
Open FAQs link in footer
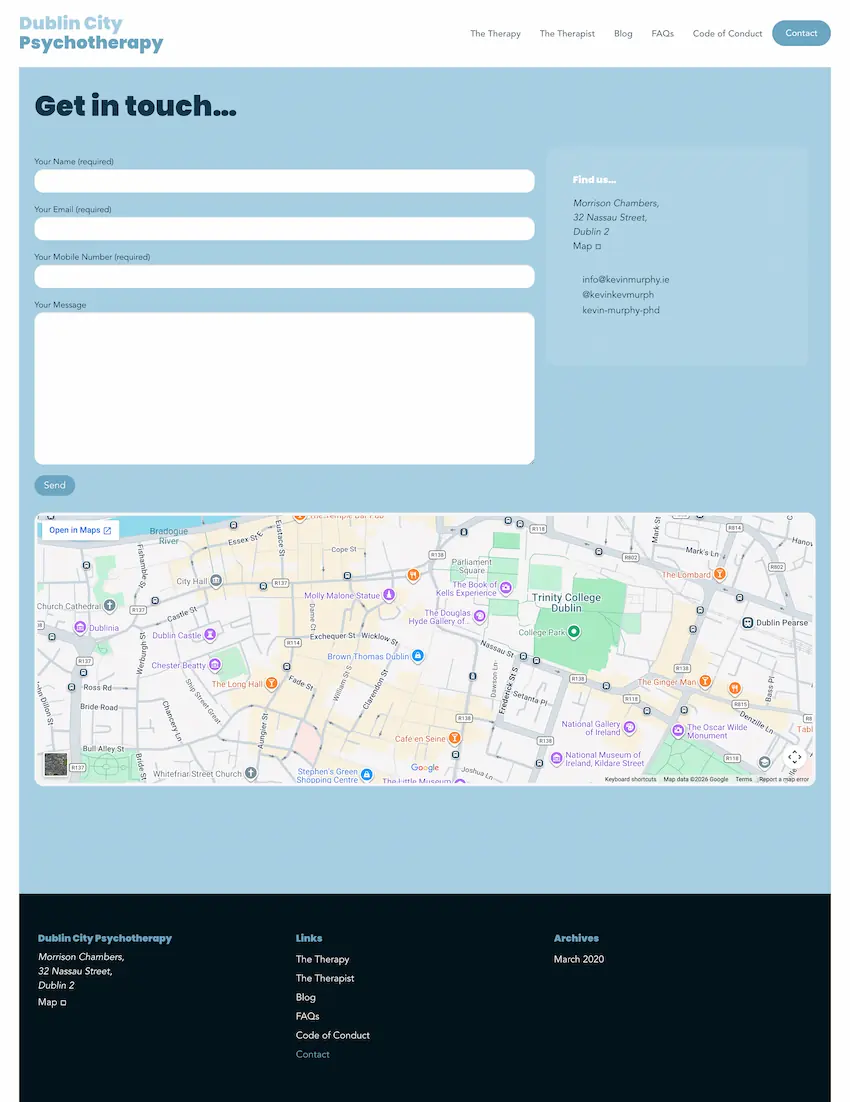pyautogui.click(x=307, y=1016)
